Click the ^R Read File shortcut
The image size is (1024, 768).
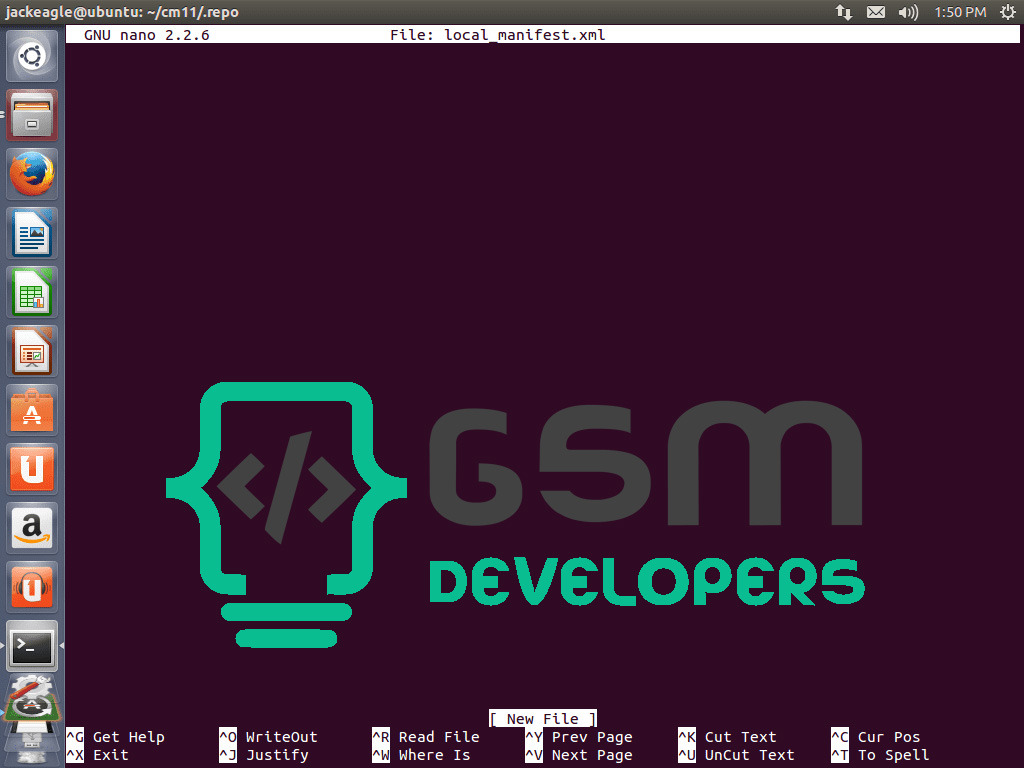[x=426, y=737]
